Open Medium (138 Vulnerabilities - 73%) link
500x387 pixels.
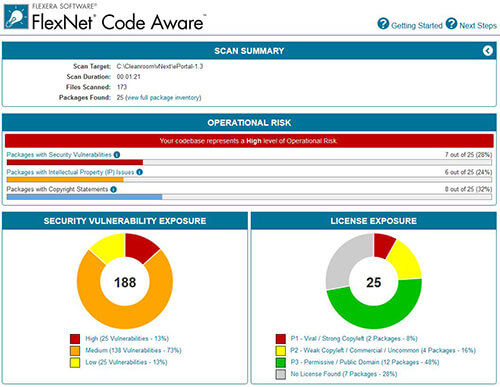(133, 350)
